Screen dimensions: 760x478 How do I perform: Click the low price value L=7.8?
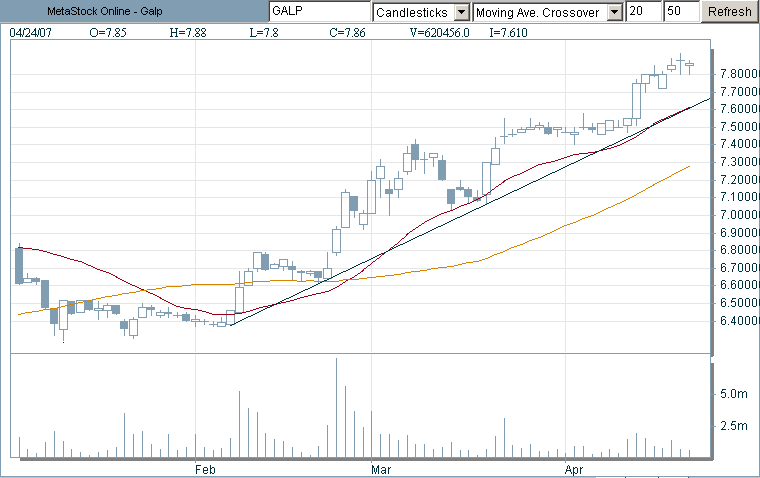coord(264,33)
